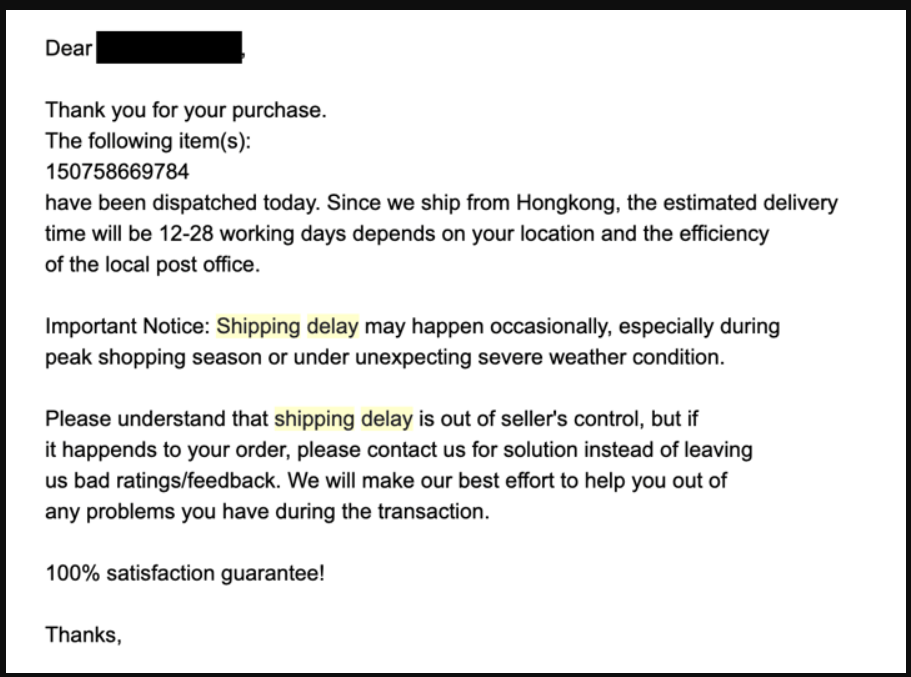Click highlighted "Shipping" after Important Notice
911x677 pixels.
[x=258, y=326]
